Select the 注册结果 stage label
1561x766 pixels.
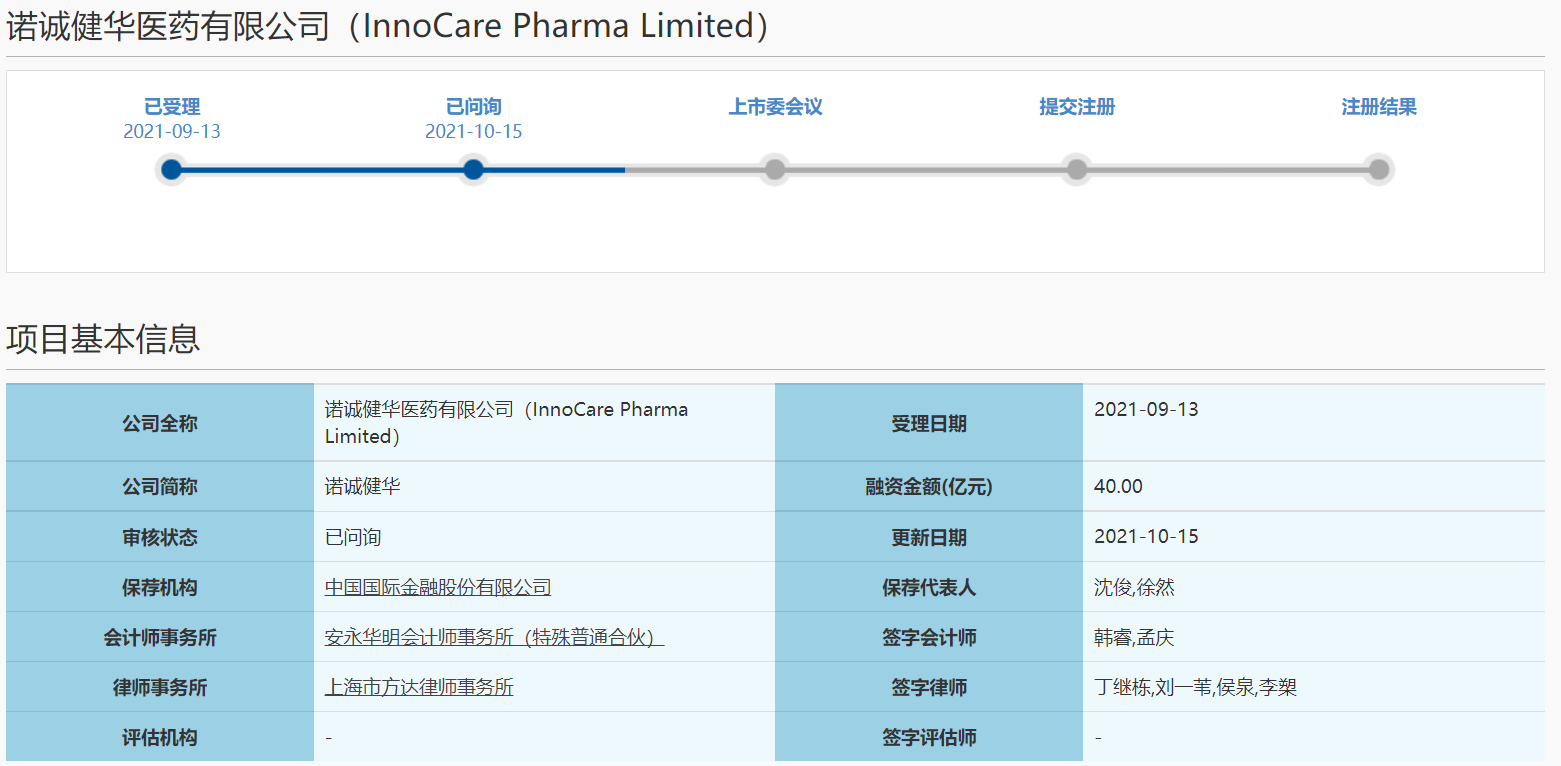tap(1379, 107)
